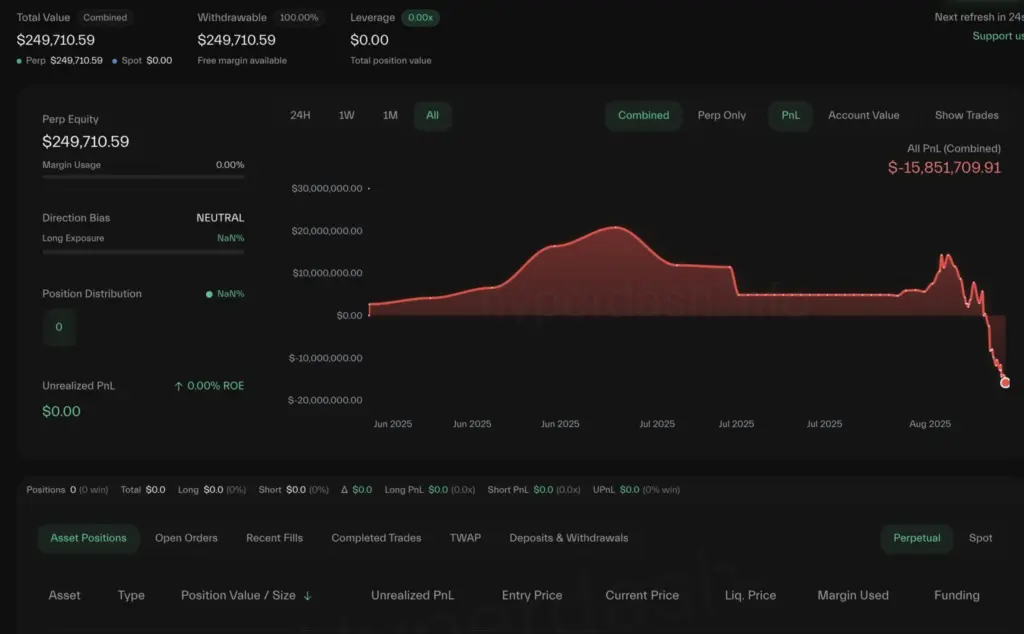The height and width of the screenshot is (634, 1024).
Task: Select the 1M chart timeframe
Action: 390,116
